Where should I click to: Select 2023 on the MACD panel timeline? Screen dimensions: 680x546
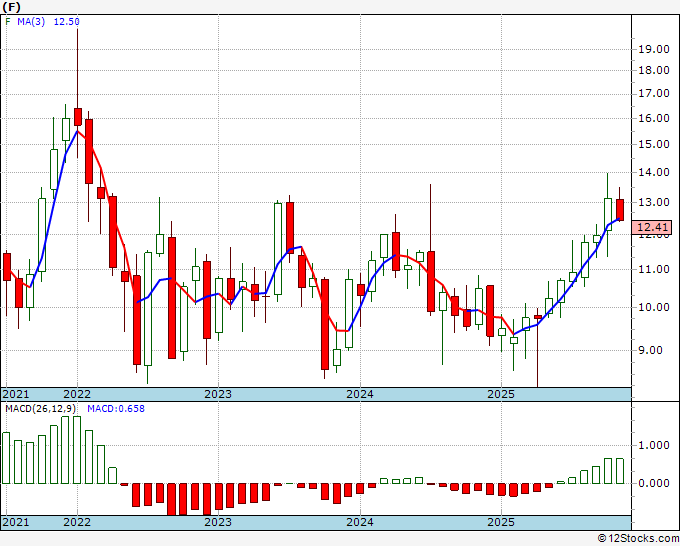[218, 522]
